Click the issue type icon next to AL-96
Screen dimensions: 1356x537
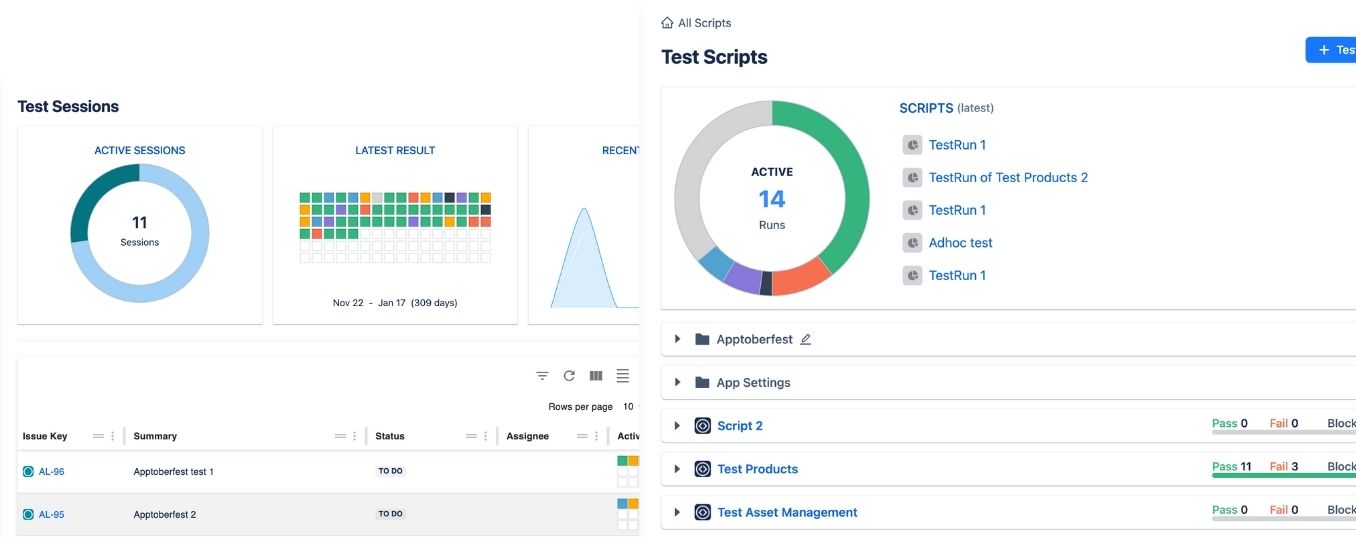[28, 472]
